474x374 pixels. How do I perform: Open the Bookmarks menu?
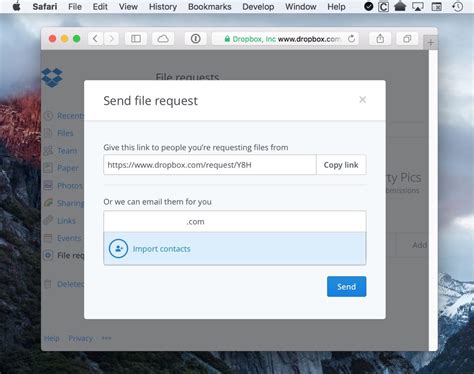[210, 7]
